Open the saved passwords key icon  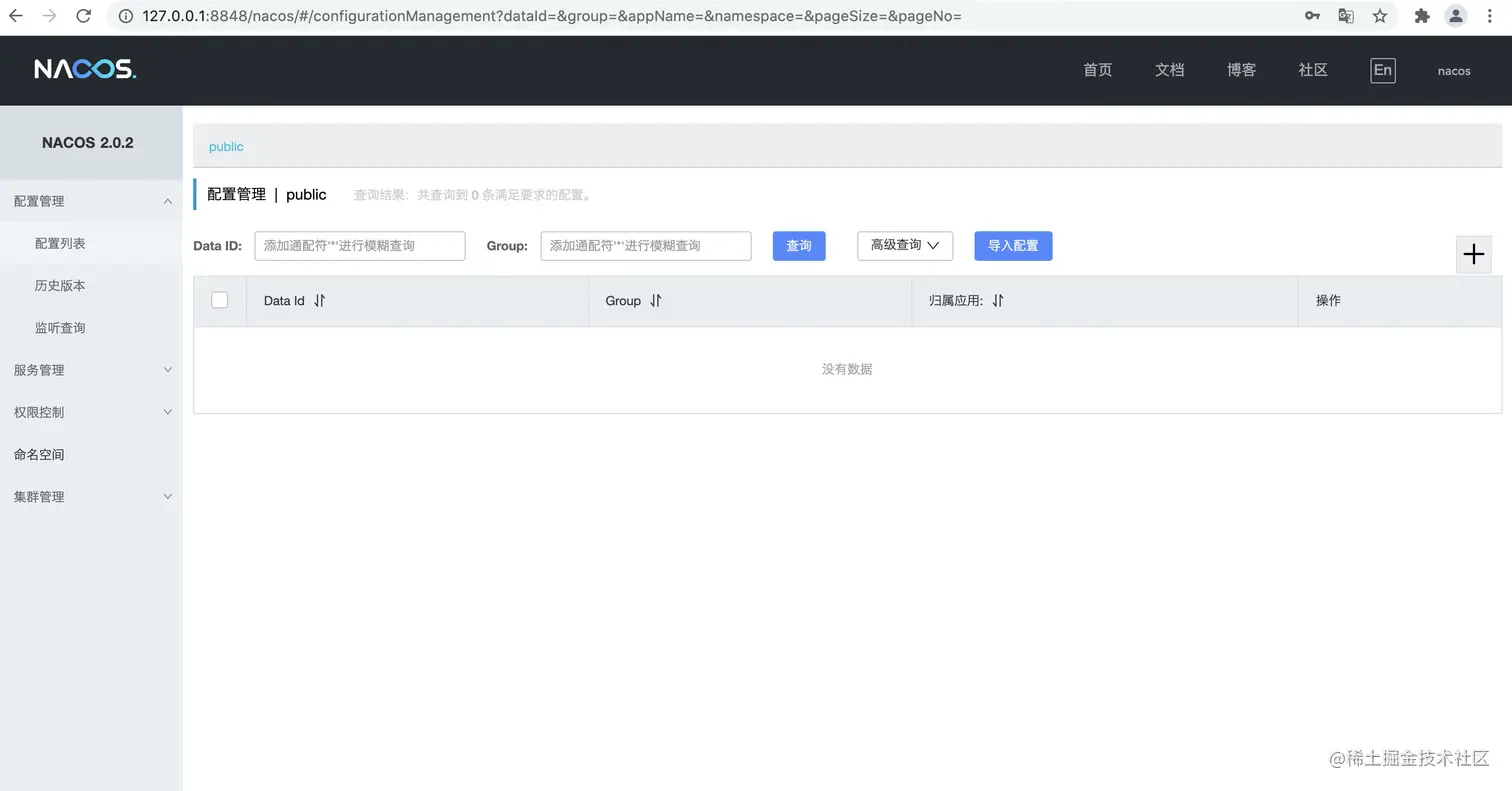tap(1312, 16)
